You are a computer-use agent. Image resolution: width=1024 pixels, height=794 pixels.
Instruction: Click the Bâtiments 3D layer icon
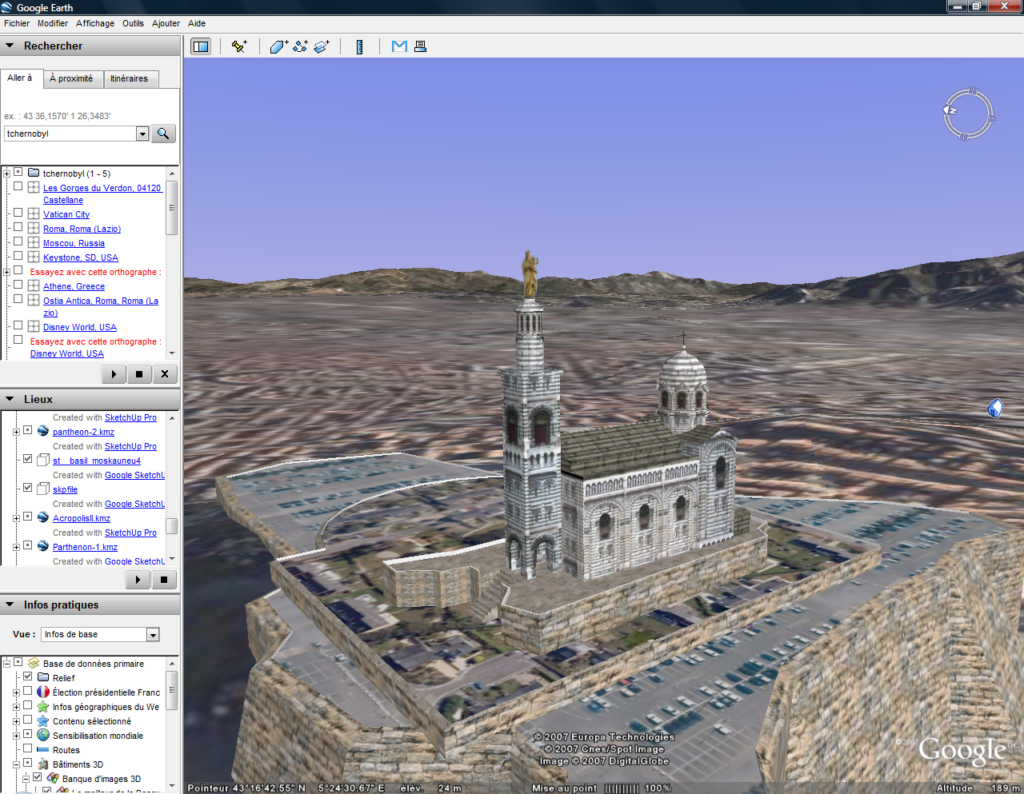coord(43,764)
